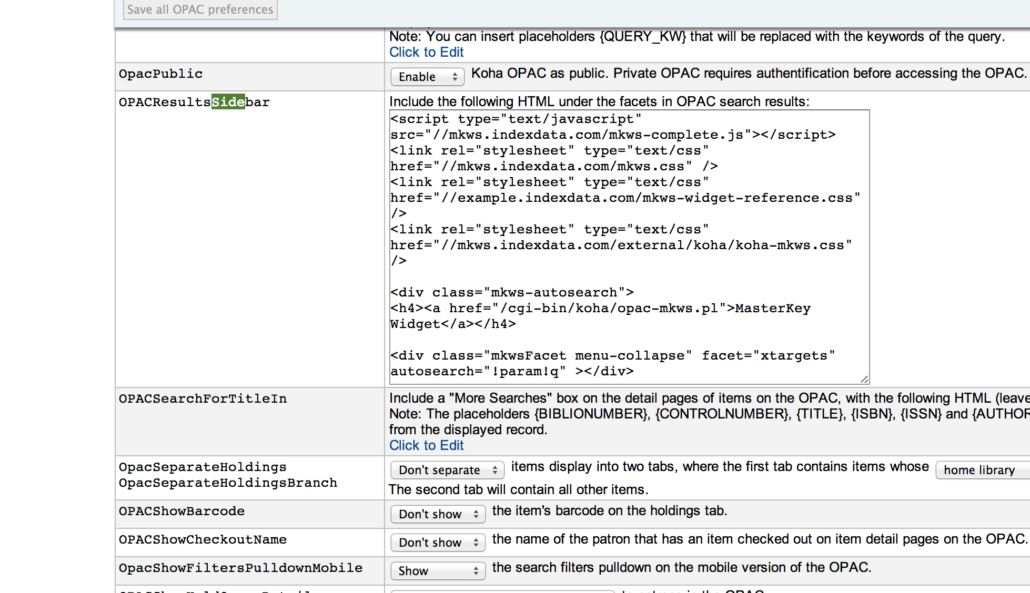1030x593 pixels.
Task: Select the OpacPublic preference name
Action: pyautogui.click(x=161, y=74)
